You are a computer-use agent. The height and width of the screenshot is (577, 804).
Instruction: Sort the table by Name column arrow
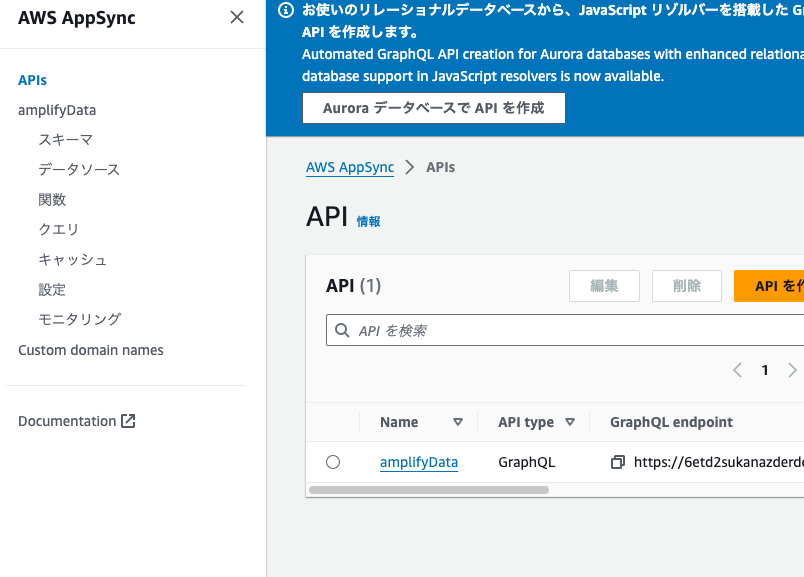pyautogui.click(x=458, y=422)
